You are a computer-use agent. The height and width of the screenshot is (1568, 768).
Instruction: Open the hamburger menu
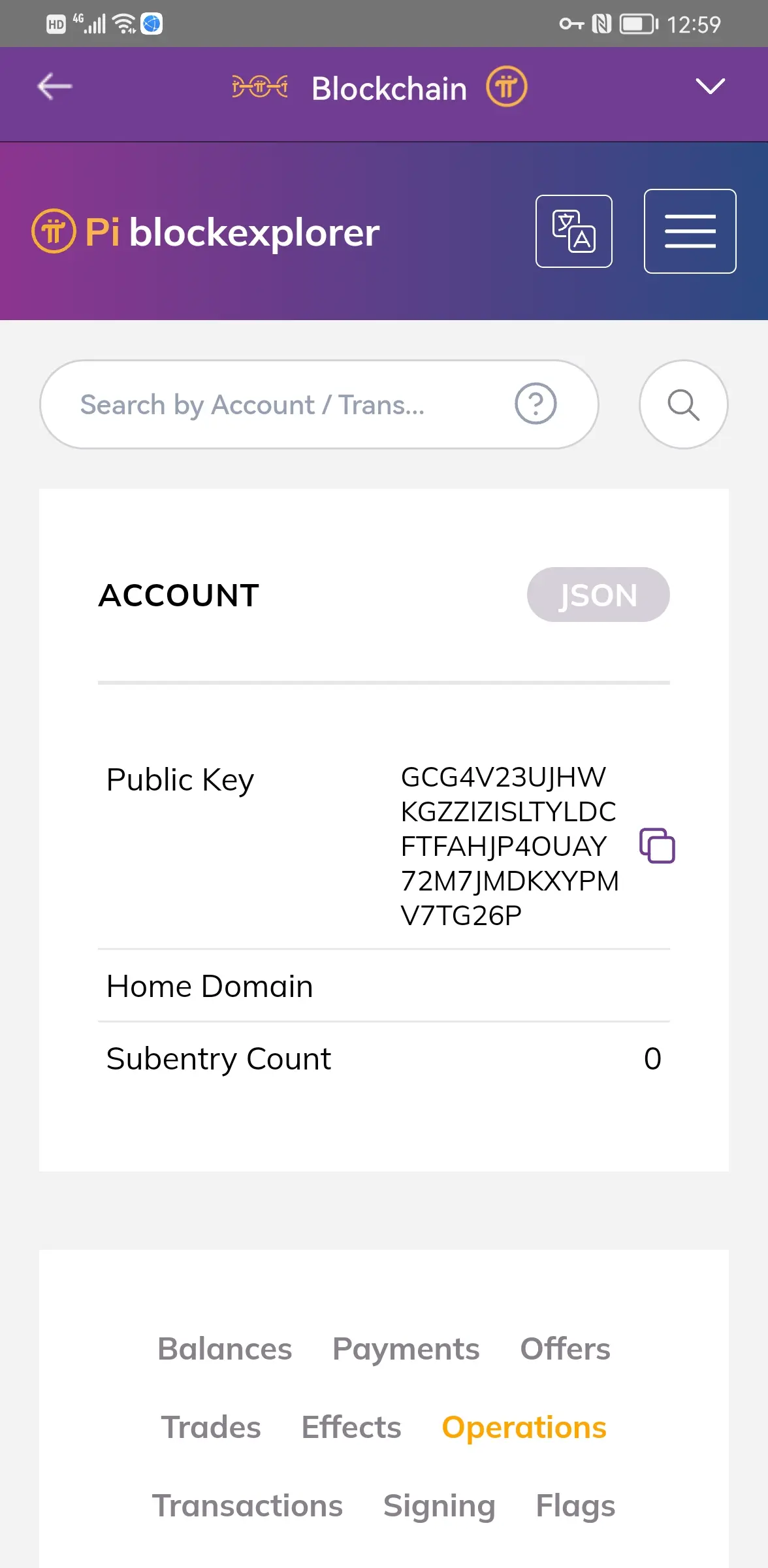tap(690, 231)
